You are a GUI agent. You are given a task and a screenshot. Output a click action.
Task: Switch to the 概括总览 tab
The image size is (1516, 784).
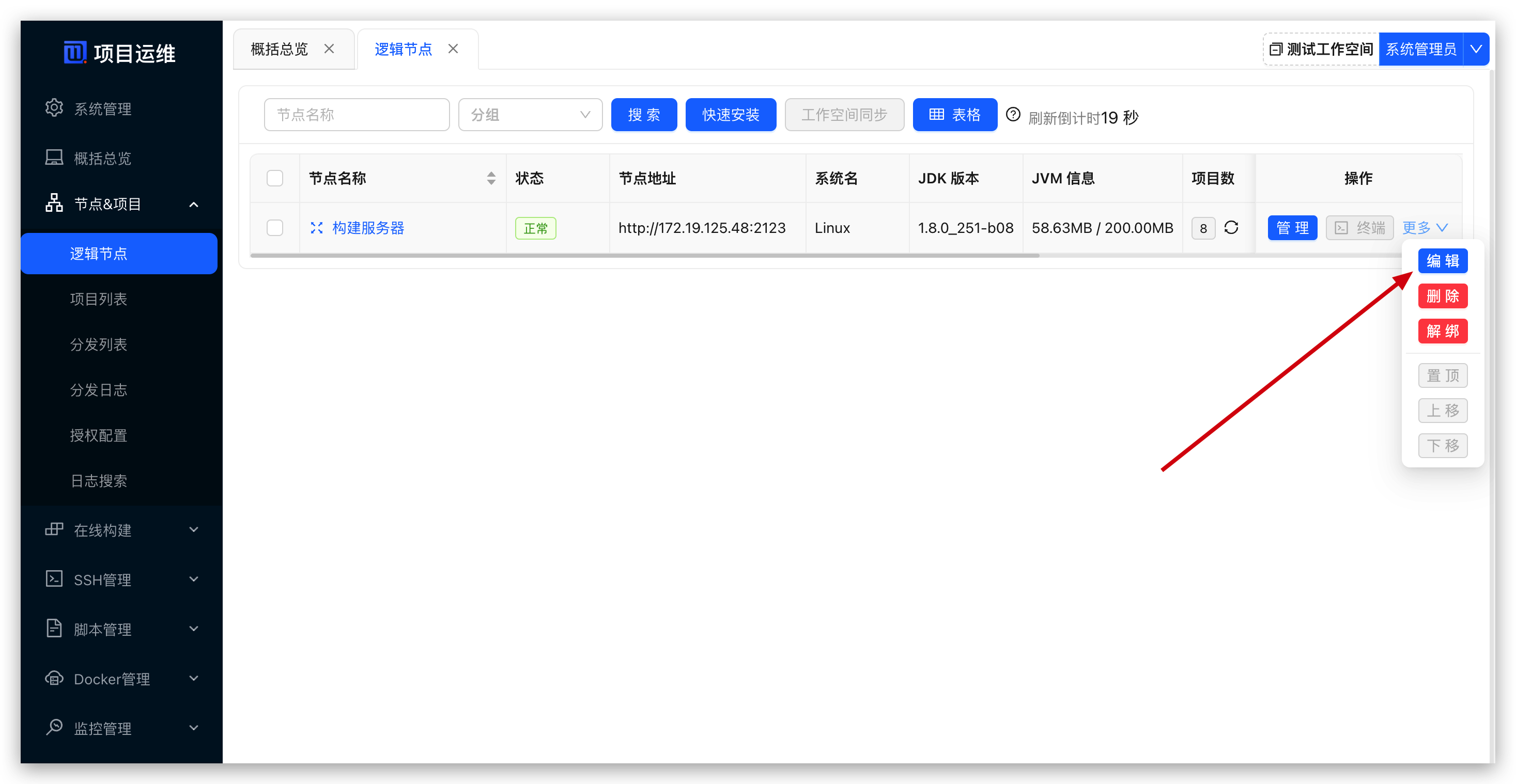pyautogui.click(x=279, y=49)
